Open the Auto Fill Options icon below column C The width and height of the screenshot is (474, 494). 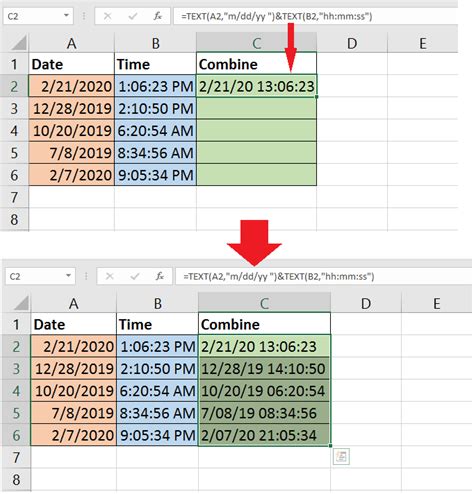[x=341, y=456]
